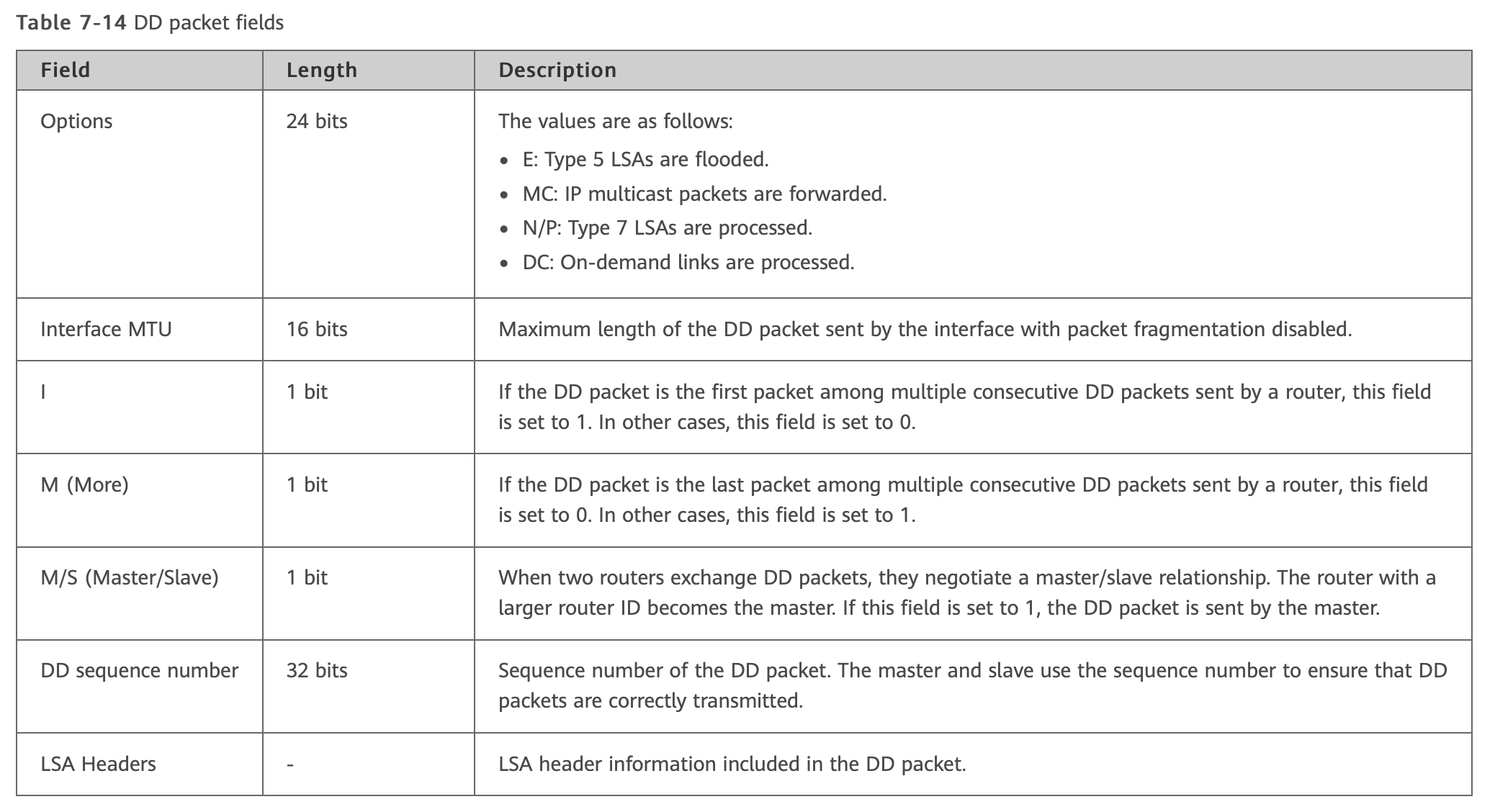Click the E: Type 5 LSAs bullet

[645, 159]
